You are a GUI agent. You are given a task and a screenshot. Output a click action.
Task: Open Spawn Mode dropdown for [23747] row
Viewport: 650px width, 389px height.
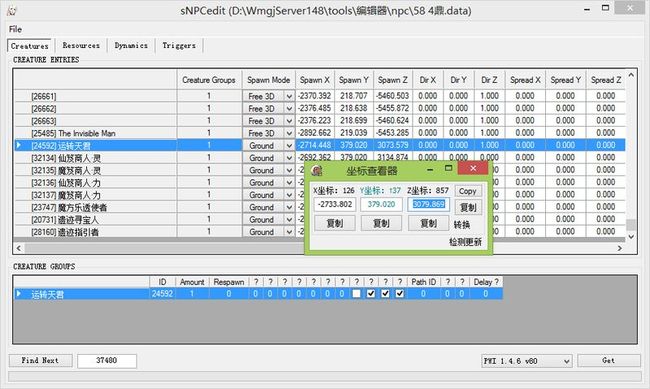[289, 207]
